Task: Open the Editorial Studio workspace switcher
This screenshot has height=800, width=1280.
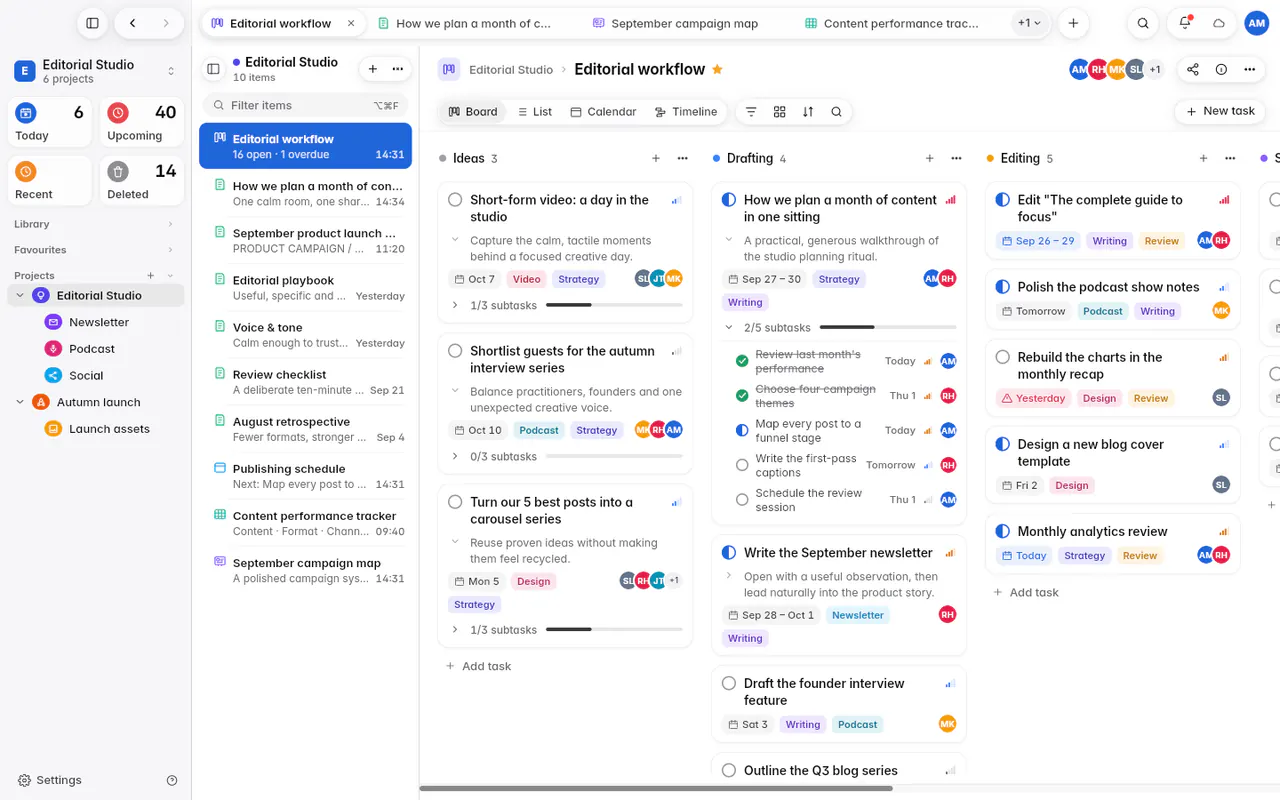Action: [95, 71]
